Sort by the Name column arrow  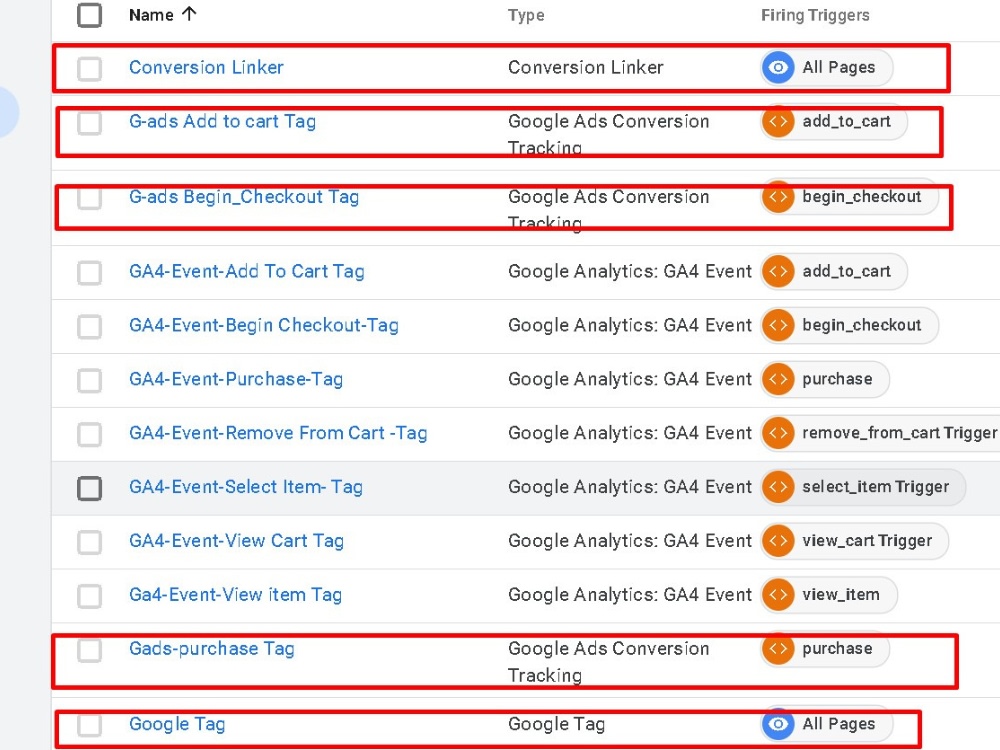pos(189,14)
